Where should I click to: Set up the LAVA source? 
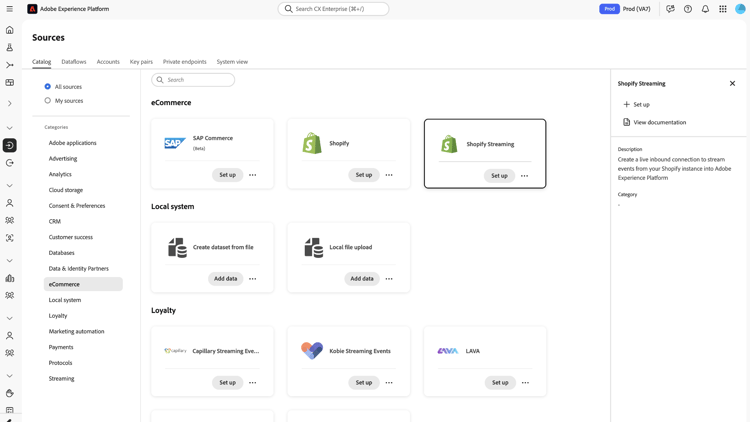tap(500, 383)
